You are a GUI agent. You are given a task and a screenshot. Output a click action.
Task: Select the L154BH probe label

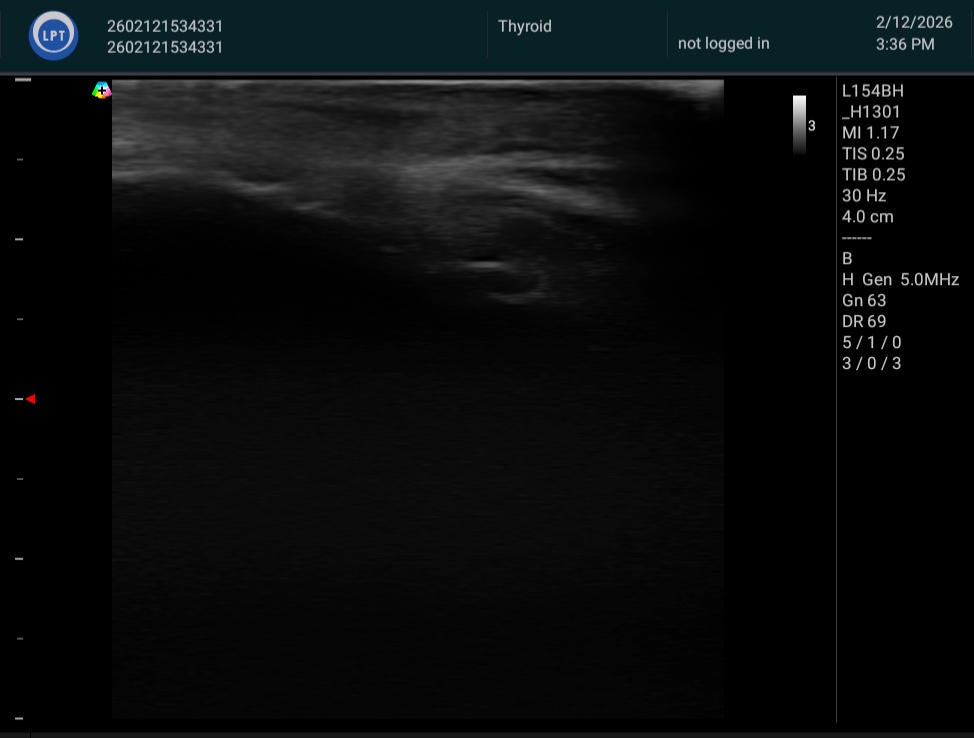click(872, 91)
